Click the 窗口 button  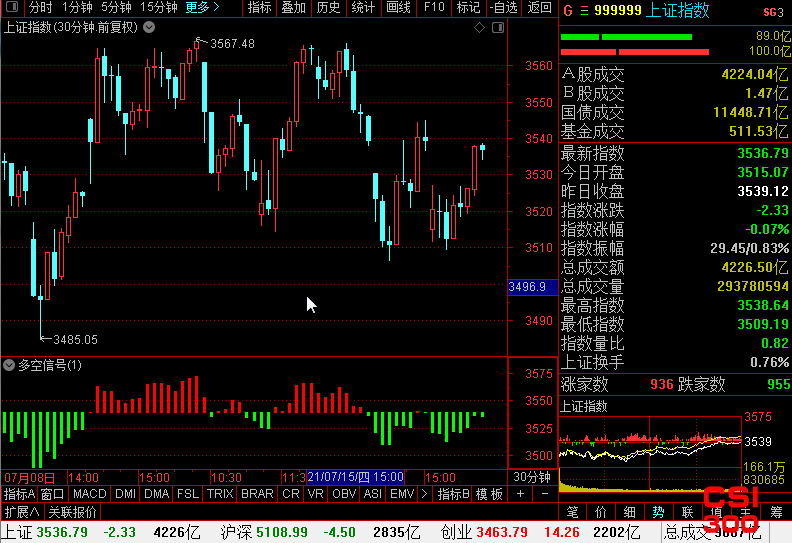click(53, 493)
